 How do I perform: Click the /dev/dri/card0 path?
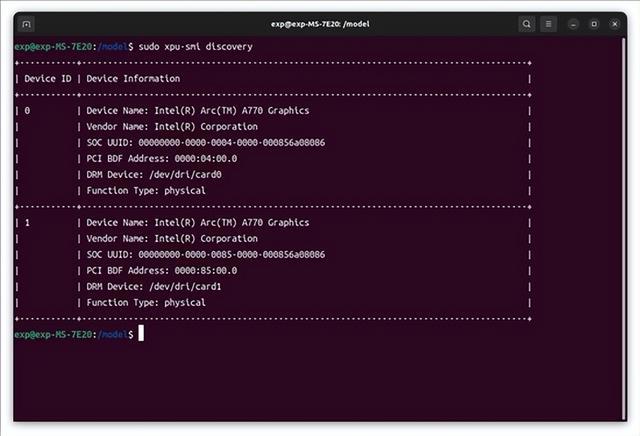point(185,175)
